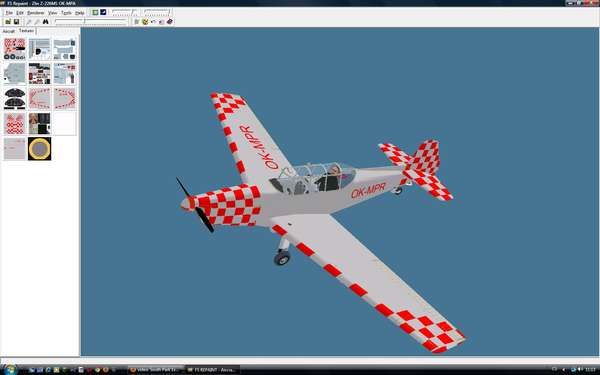Open the Tools menu
The width and height of the screenshot is (600, 375).
pyautogui.click(x=66, y=13)
